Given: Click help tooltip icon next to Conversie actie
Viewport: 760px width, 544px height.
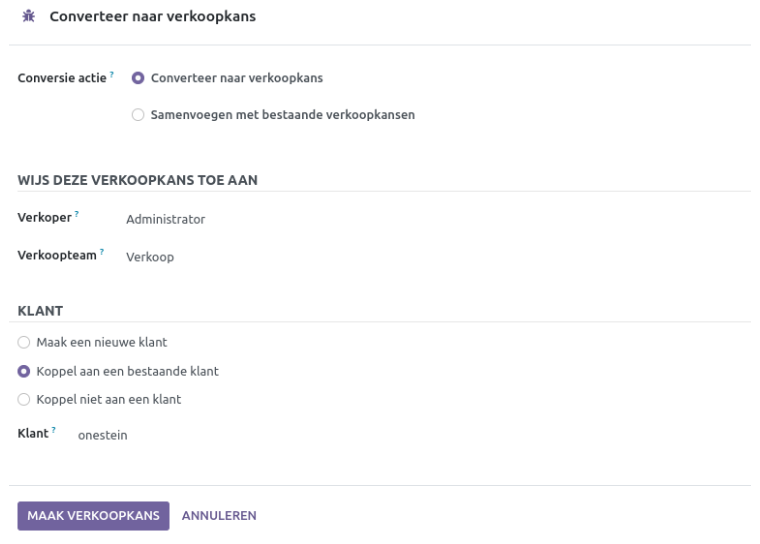Looking at the screenshot, I should 112,75.
